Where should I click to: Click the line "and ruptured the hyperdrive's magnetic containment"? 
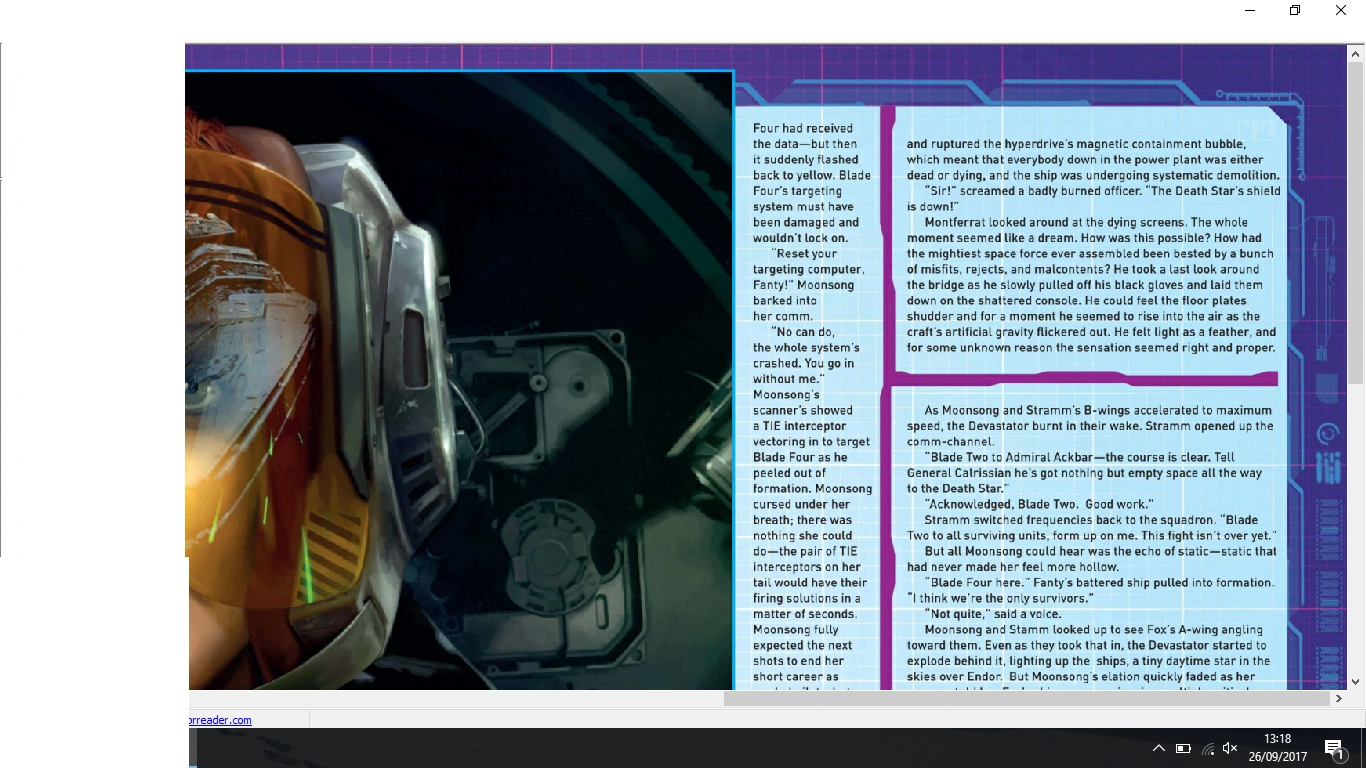click(1076, 144)
